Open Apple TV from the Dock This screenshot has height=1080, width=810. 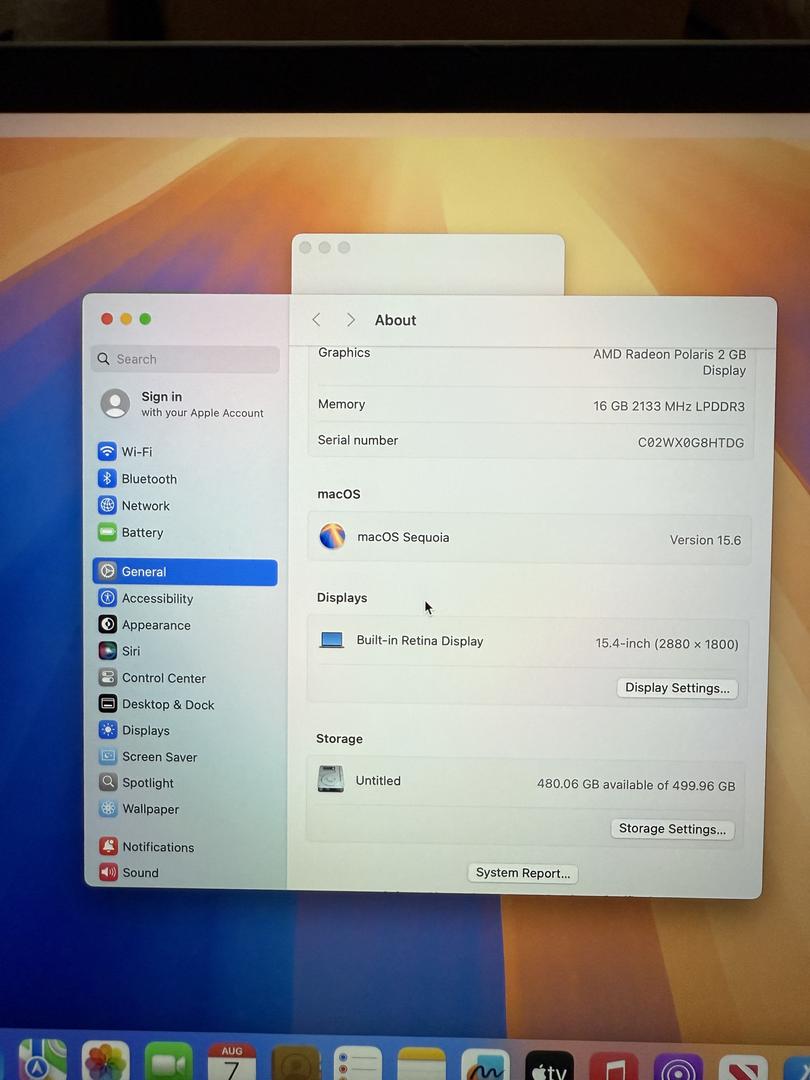[x=549, y=1064]
